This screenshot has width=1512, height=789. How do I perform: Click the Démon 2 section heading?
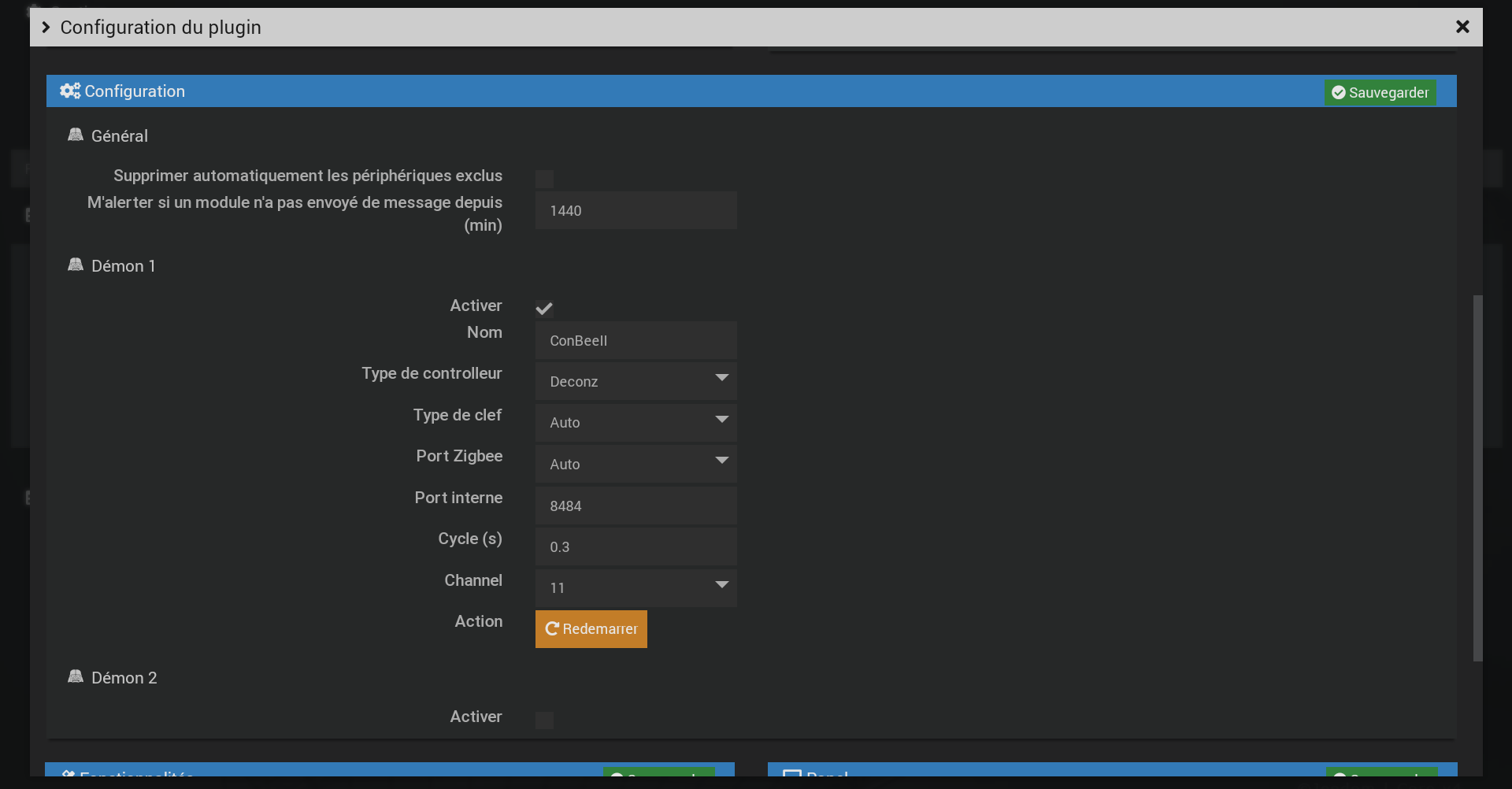(x=124, y=678)
